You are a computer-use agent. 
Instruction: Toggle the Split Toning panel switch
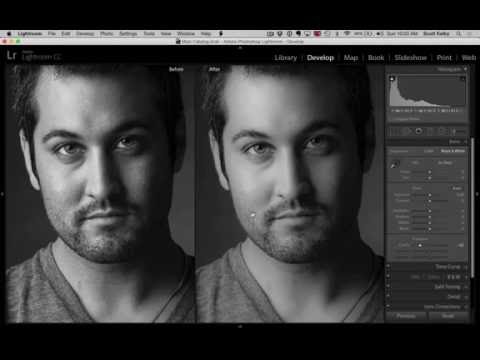tap(388, 287)
